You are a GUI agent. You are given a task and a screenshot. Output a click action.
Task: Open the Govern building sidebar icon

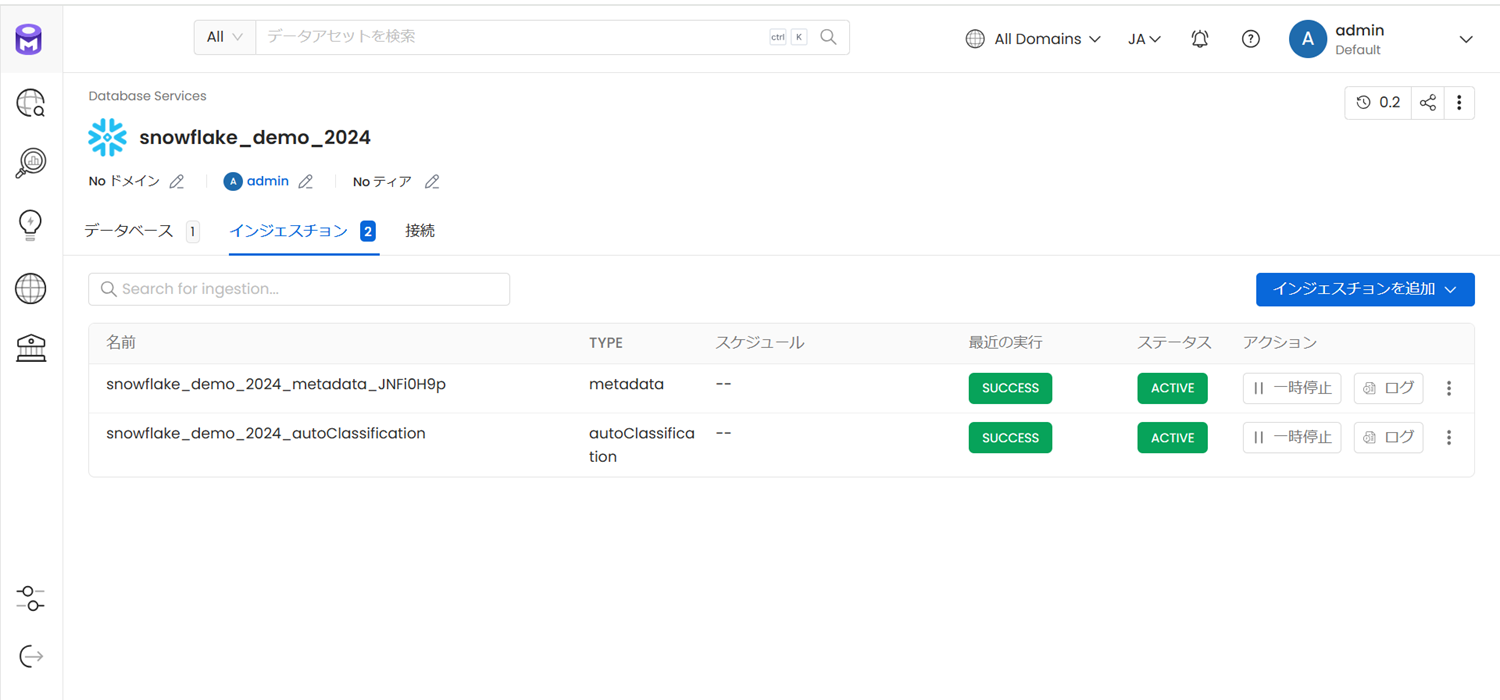click(31, 348)
